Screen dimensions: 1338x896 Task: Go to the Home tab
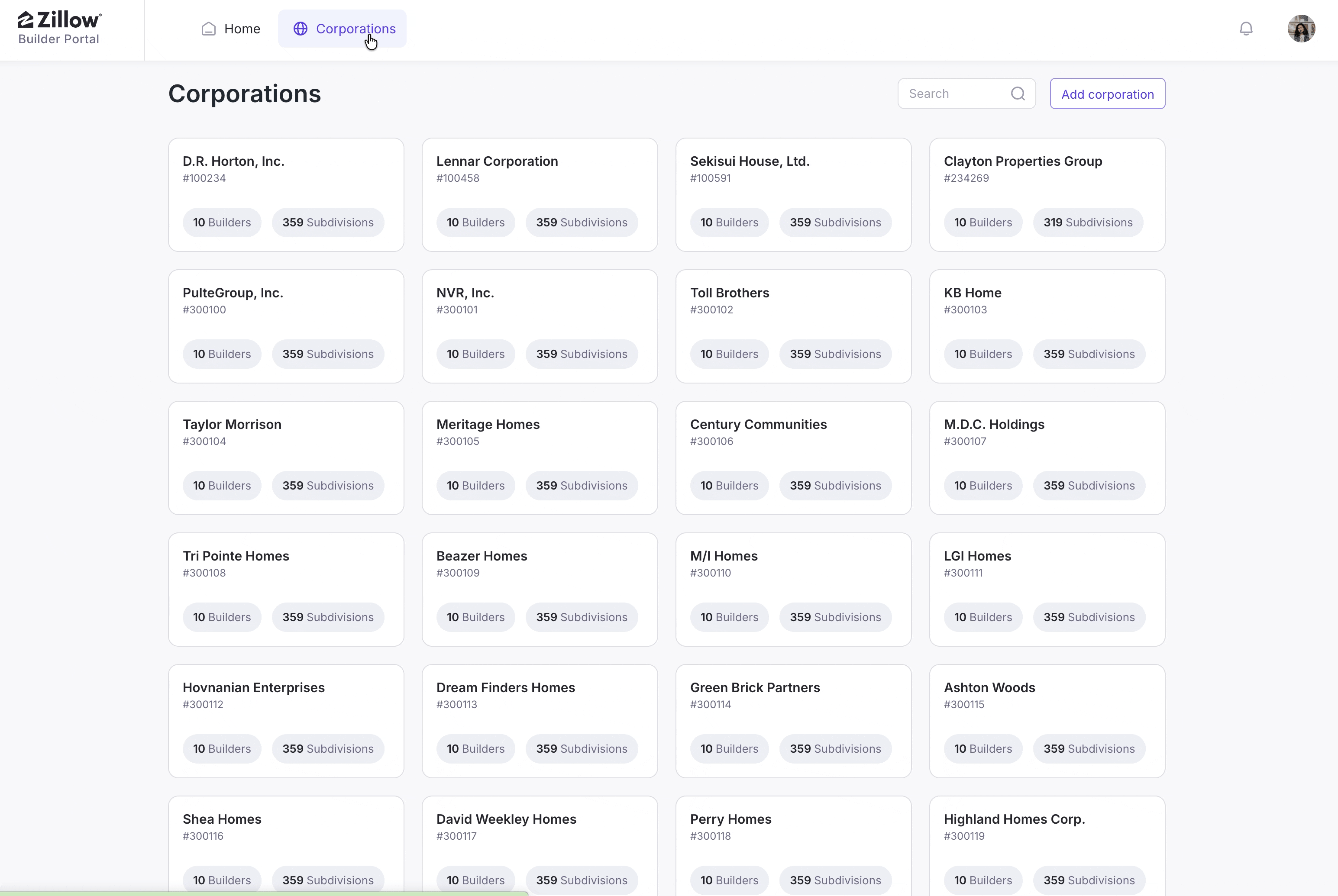point(231,29)
